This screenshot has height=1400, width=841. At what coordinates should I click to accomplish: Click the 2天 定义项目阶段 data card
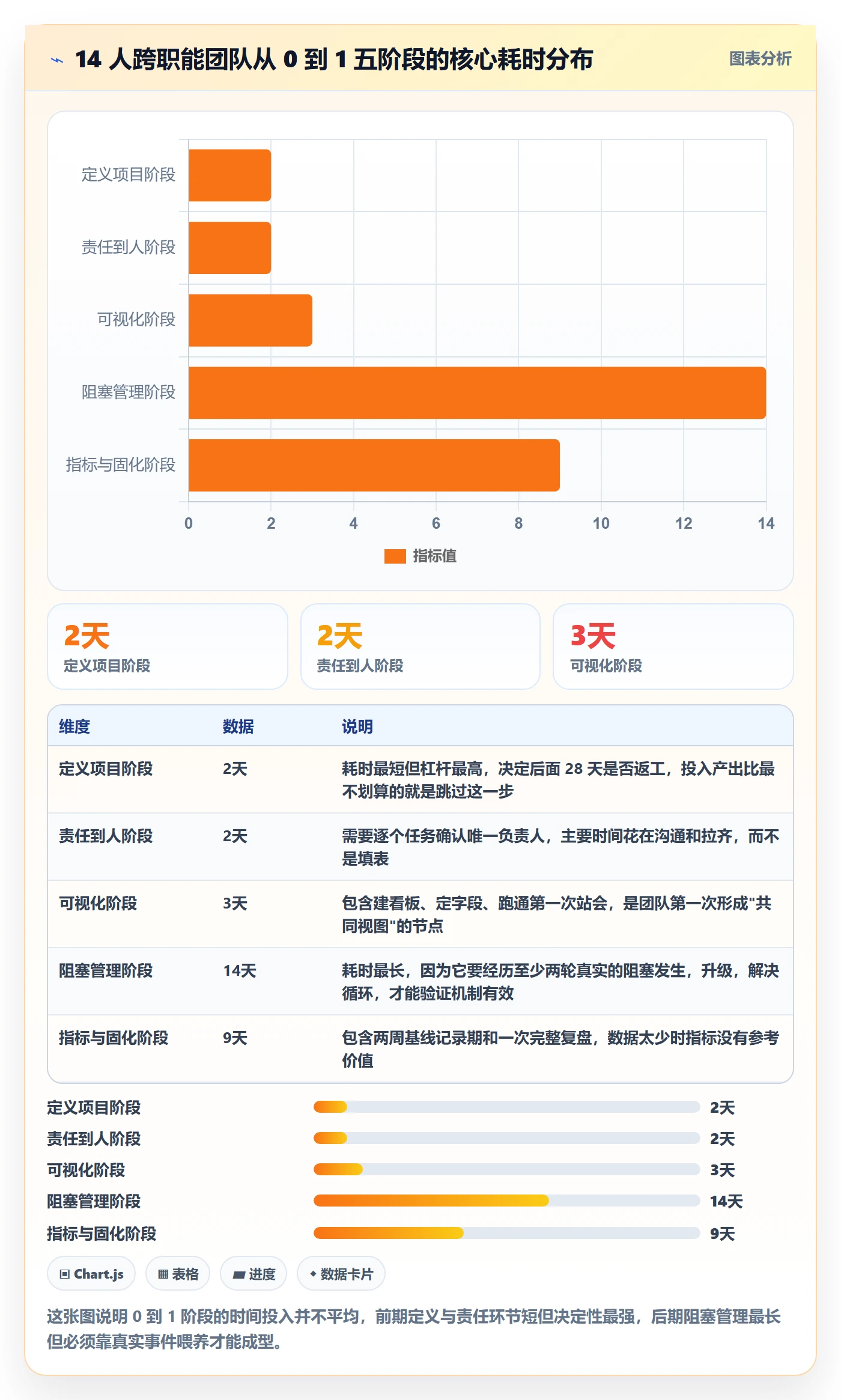(168, 647)
